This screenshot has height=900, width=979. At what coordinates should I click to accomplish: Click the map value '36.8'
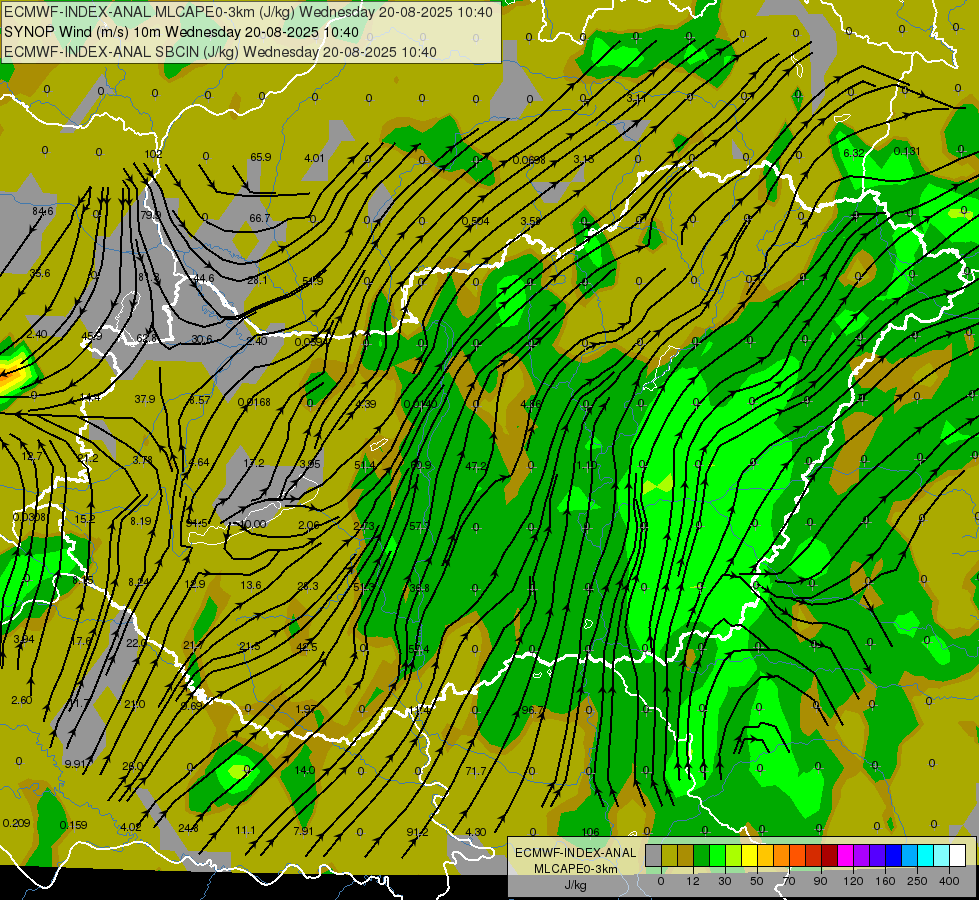[420, 588]
